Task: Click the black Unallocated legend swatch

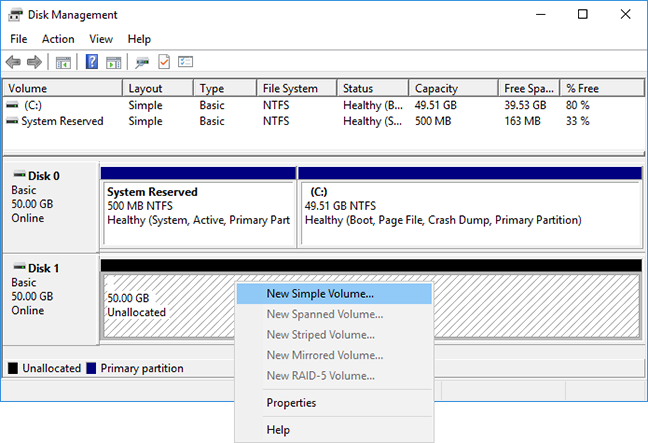Action: point(13,368)
